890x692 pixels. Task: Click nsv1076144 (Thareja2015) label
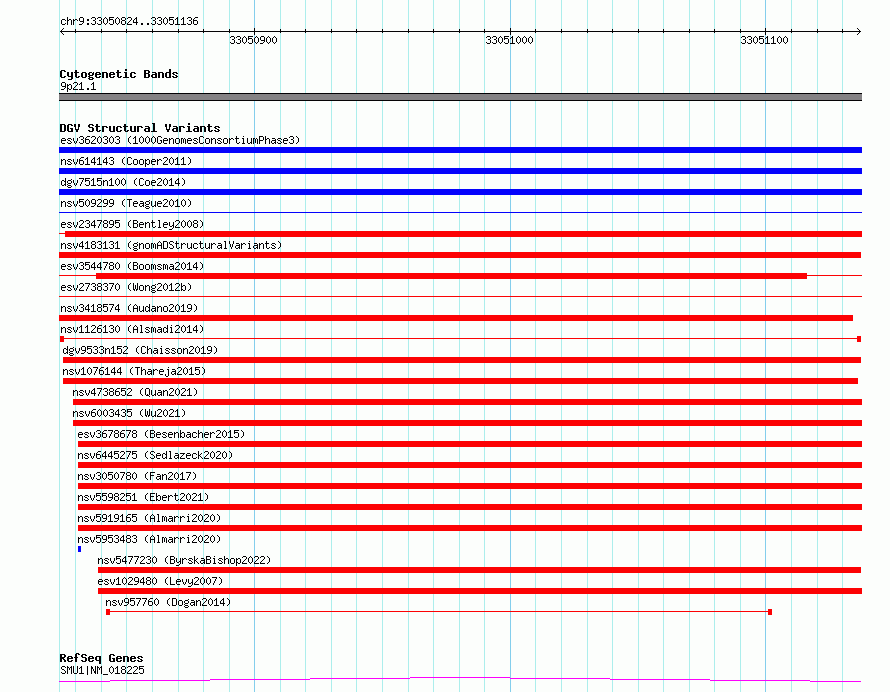click(134, 371)
